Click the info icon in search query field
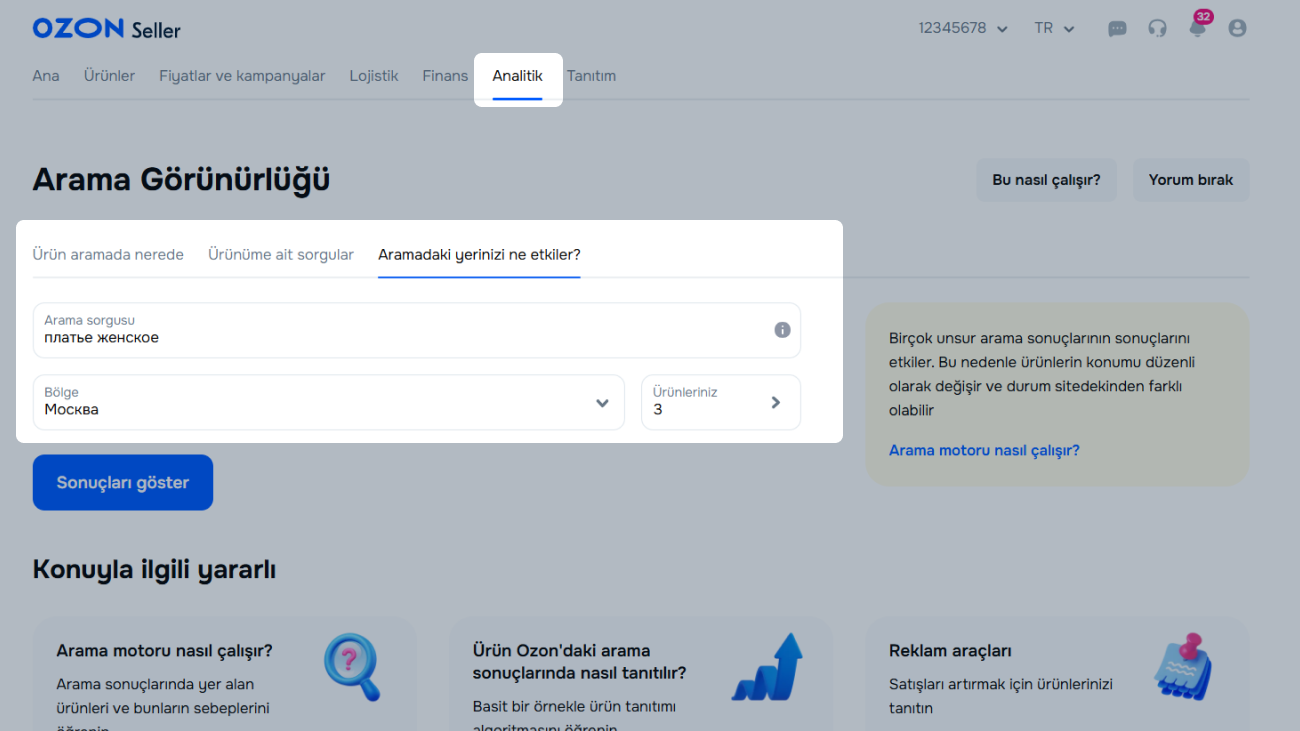The width and height of the screenshot is (1300, 731). (782, 330)
